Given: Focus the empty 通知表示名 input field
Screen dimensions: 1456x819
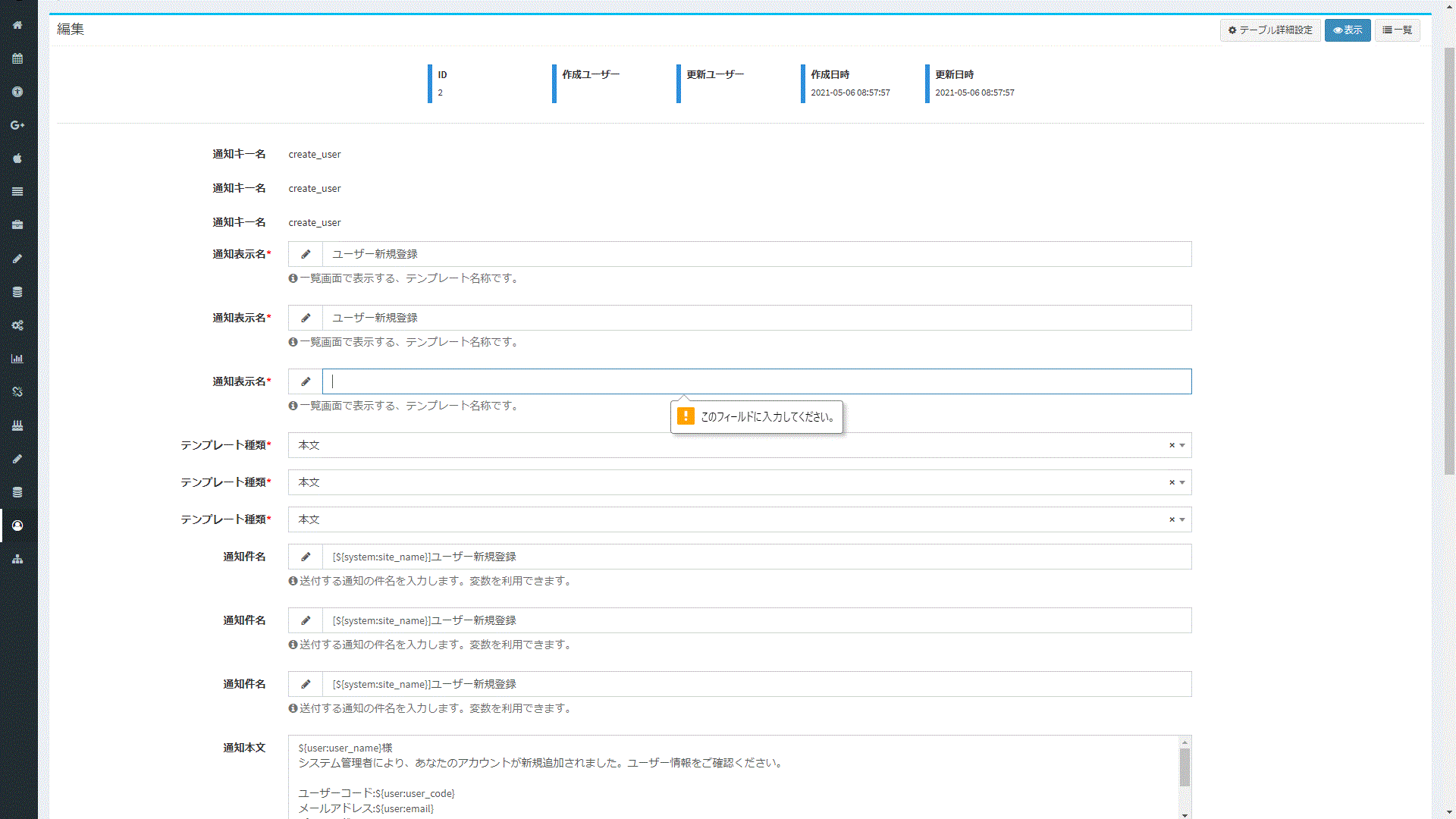Looking at the screenshot, I should click(x=757, y=381).
